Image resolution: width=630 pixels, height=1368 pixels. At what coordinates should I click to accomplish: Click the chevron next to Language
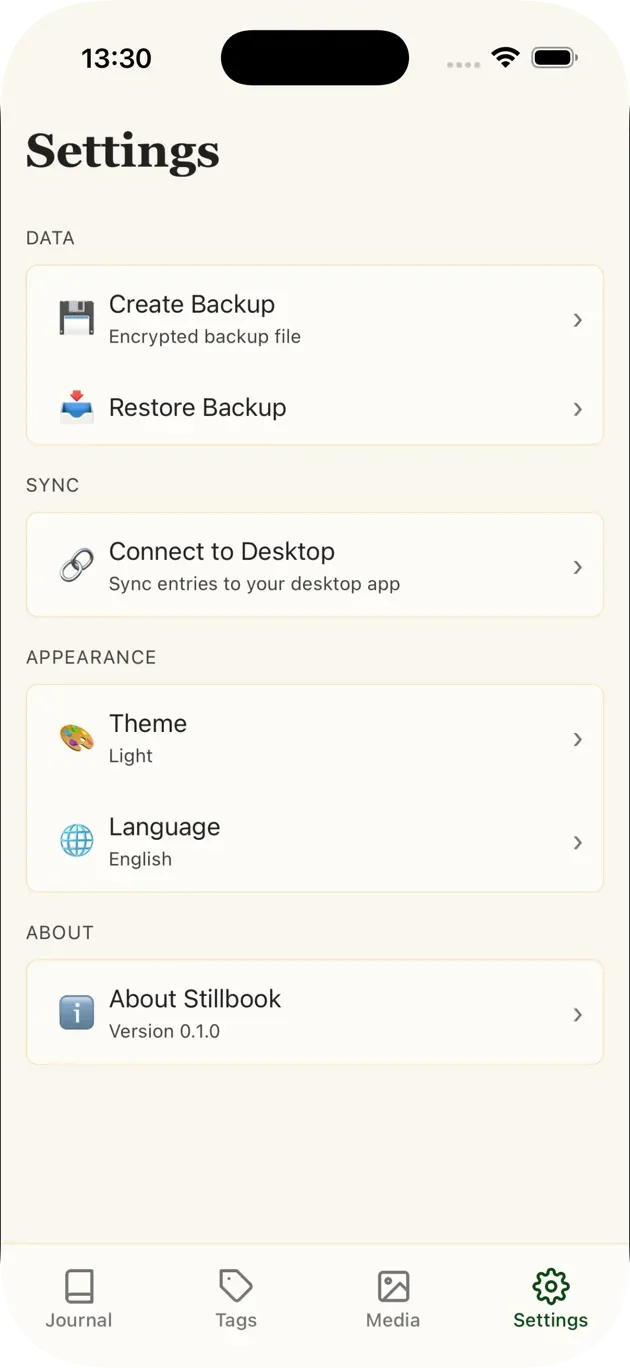[x=578, y=842]
